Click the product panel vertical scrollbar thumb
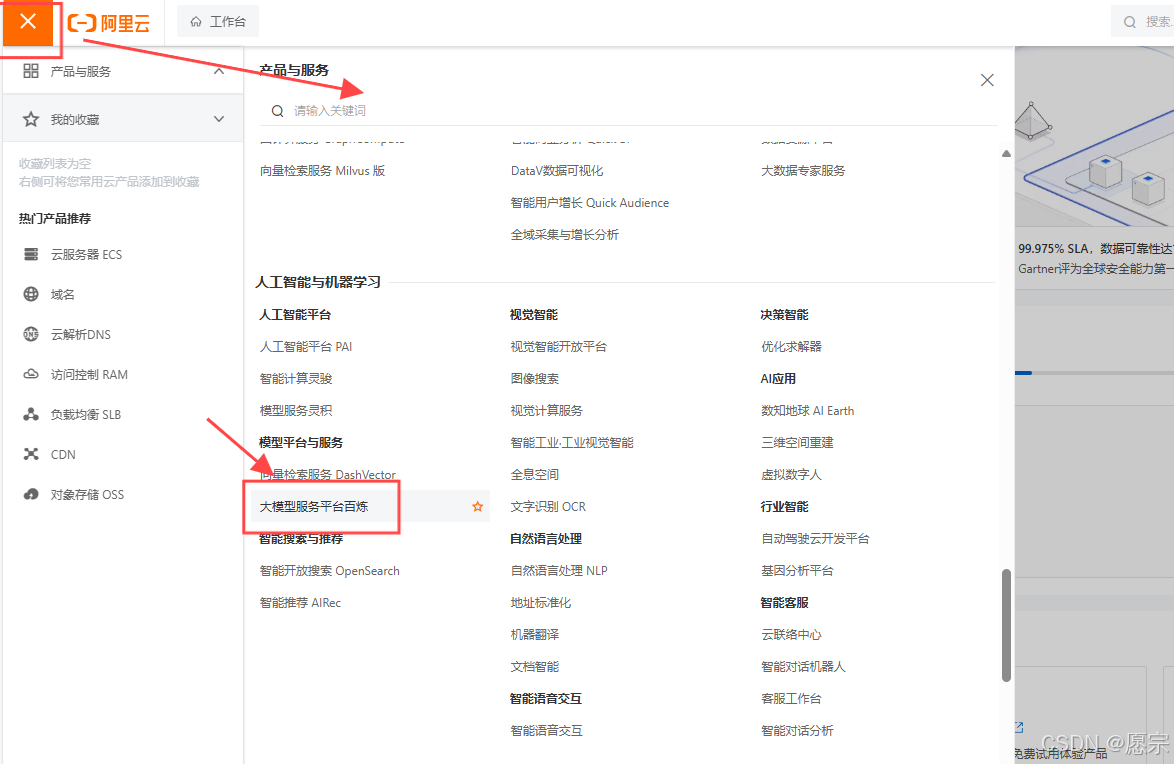This screenshot has height=764, width=1174. pyautogui.click(x=1006, y=625)
